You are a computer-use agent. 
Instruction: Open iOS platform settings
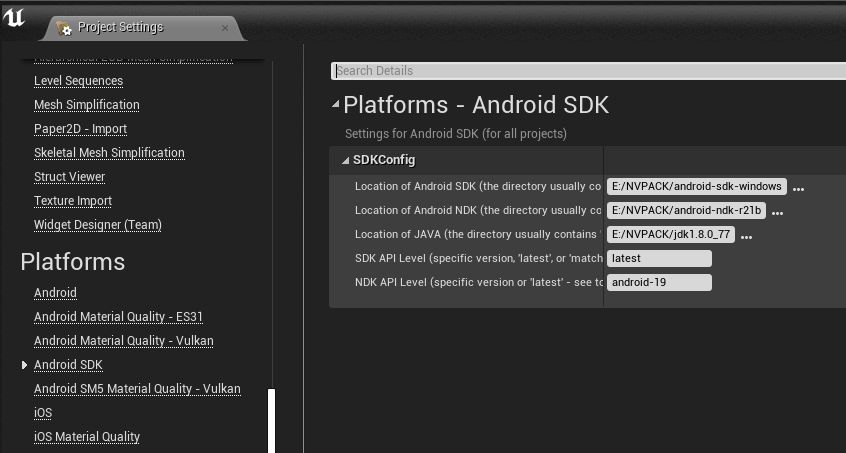[x=43, y=413]
